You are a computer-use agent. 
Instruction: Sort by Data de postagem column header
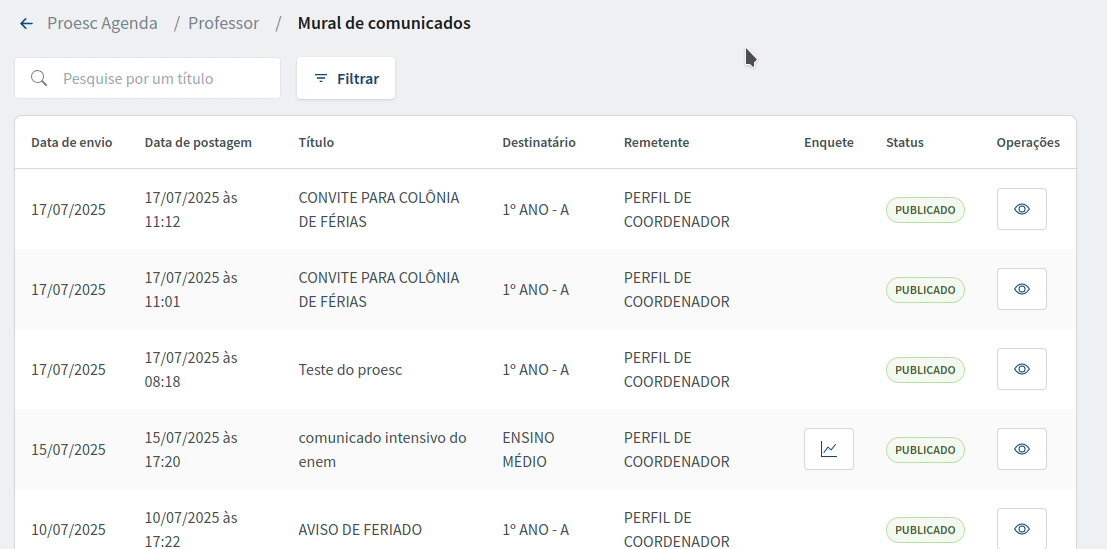(198, 143)
